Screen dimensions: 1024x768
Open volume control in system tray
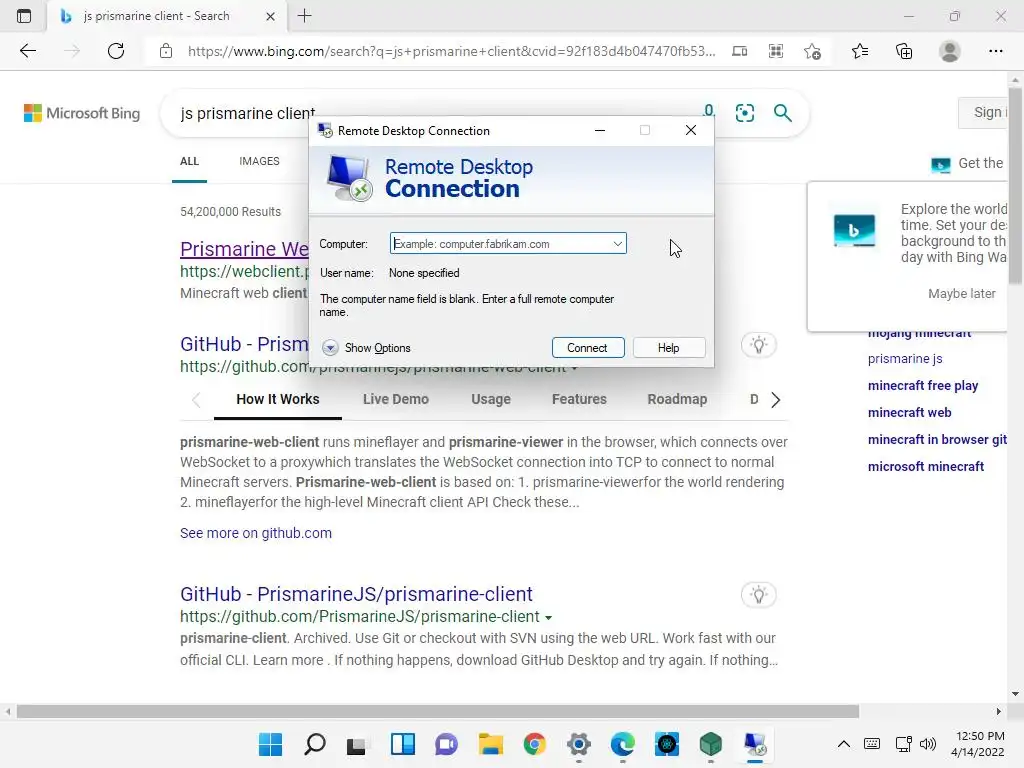(x=927, y=744)
